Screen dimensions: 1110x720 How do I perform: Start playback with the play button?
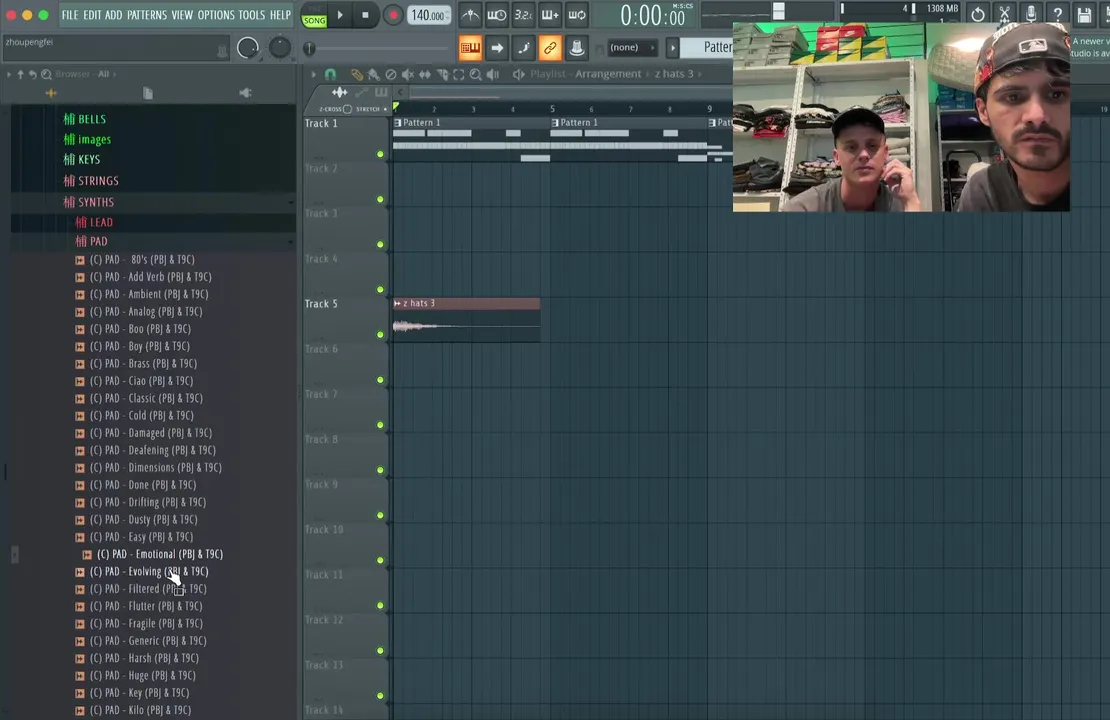[x=340, y=15]
